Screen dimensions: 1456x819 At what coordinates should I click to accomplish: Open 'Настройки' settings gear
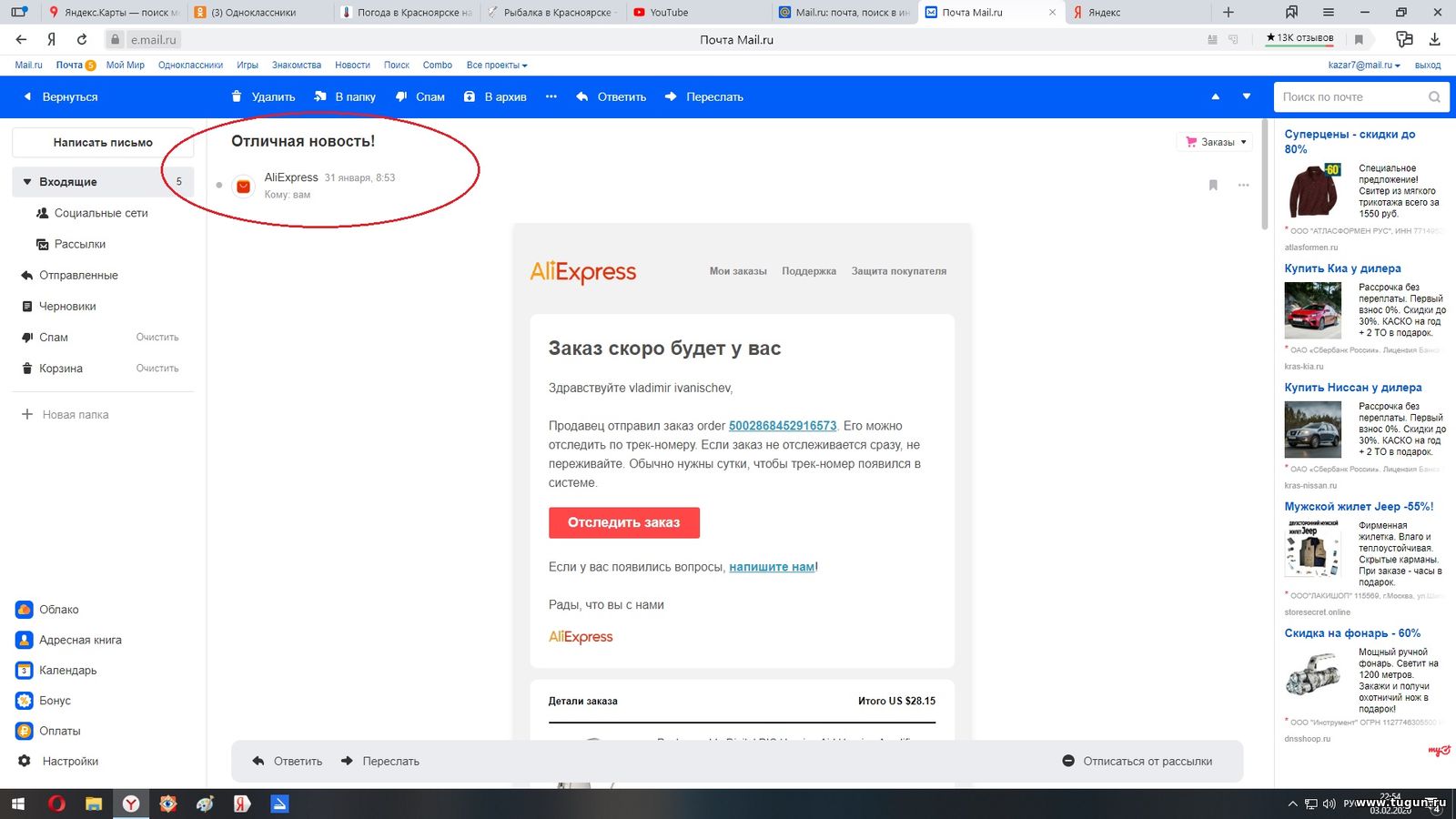57,761
